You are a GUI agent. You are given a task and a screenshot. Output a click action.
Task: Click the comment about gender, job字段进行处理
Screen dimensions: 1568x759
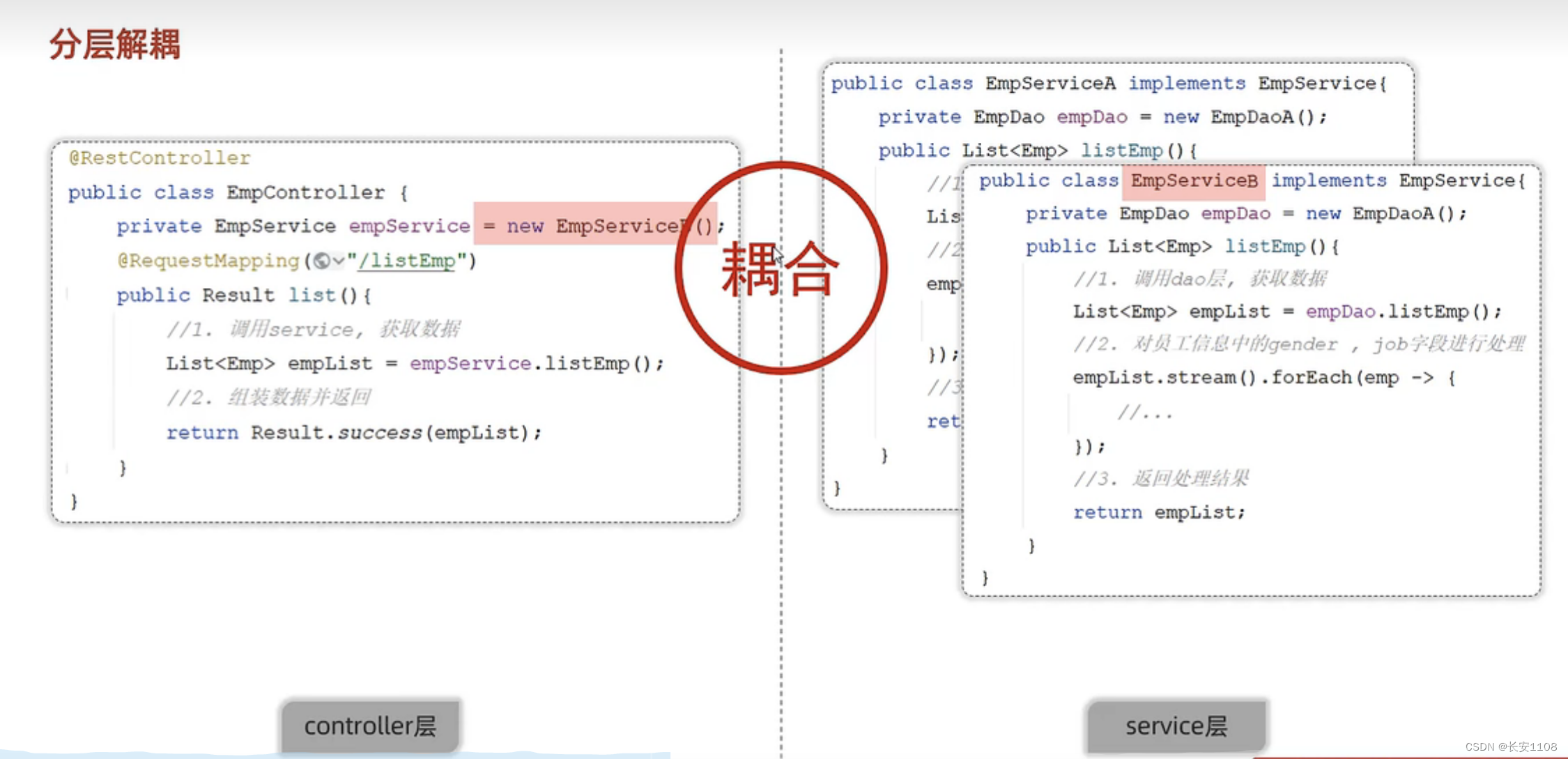point(1299,344)
